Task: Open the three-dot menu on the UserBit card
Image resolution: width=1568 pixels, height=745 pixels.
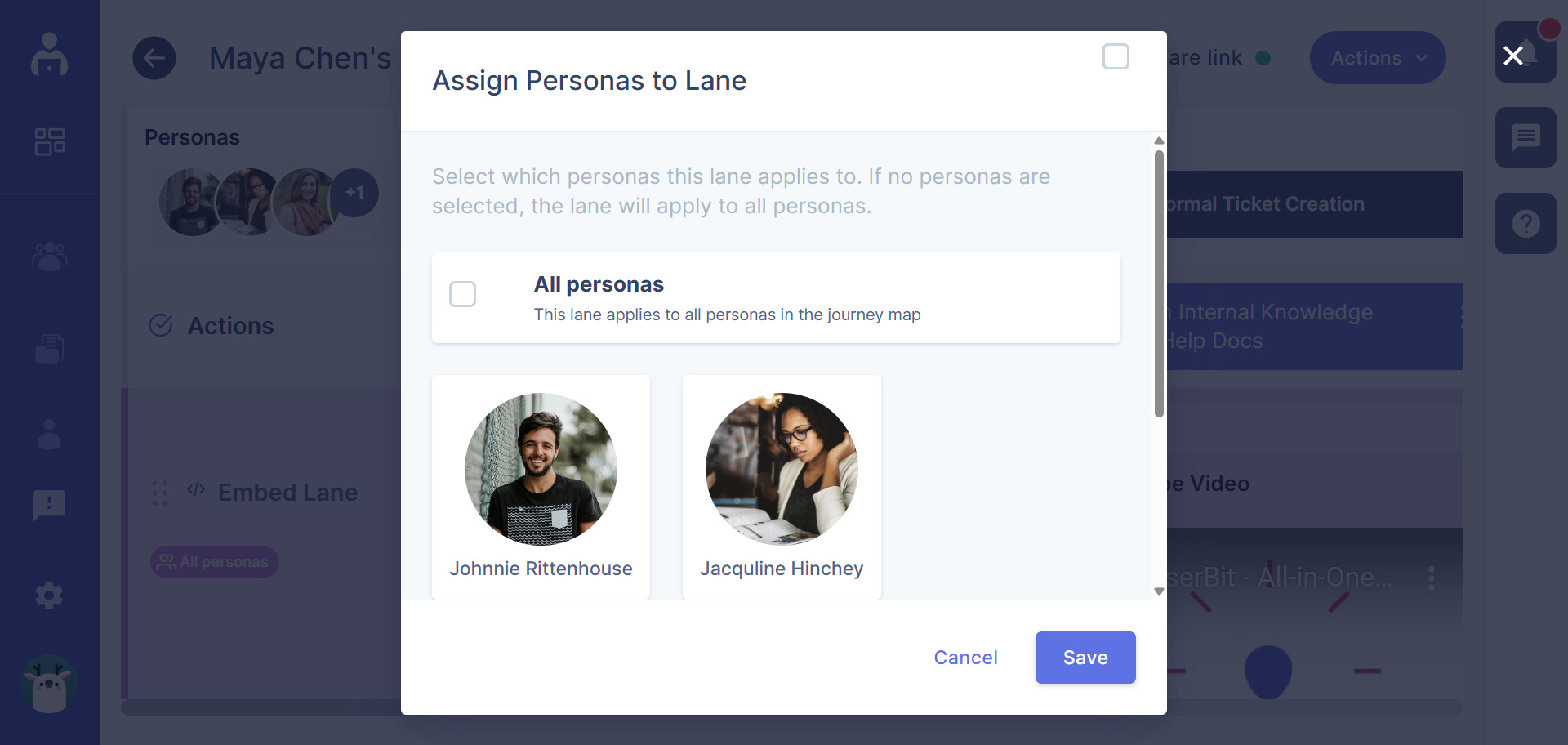Action: point(1431,578)
